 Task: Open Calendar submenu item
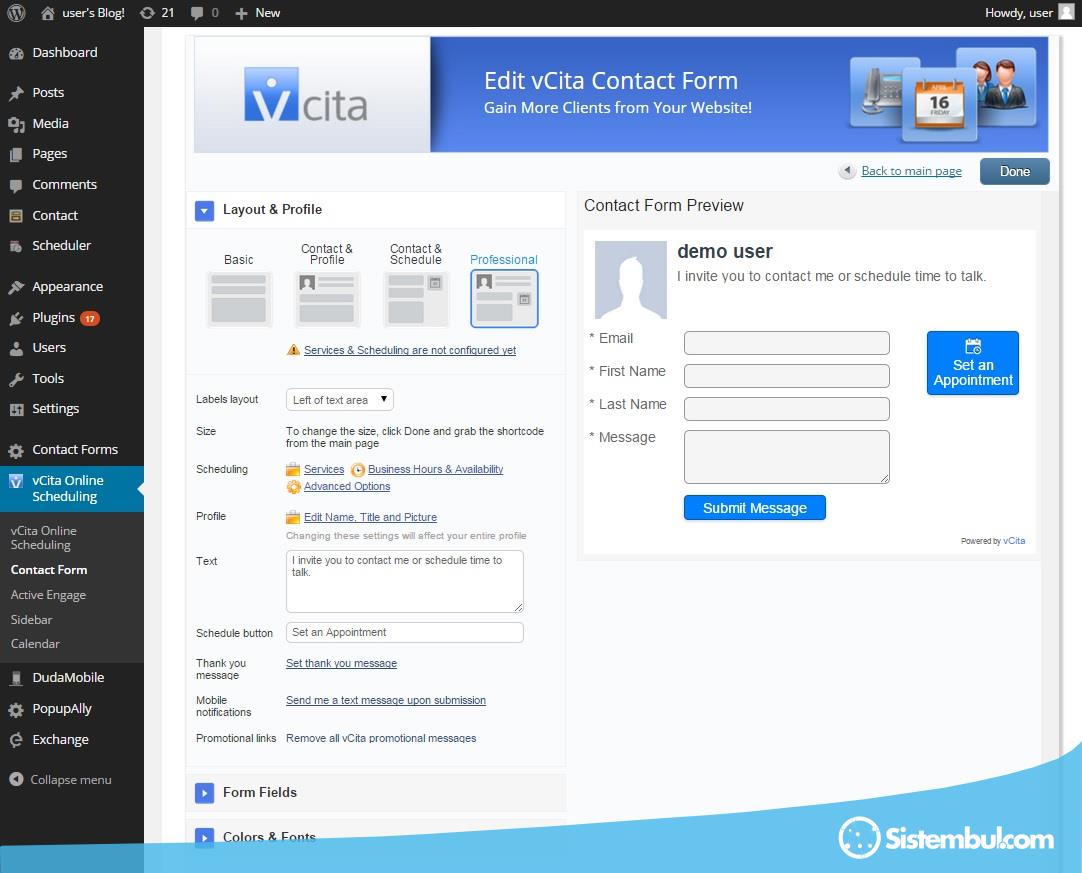[x=35, y=644]
